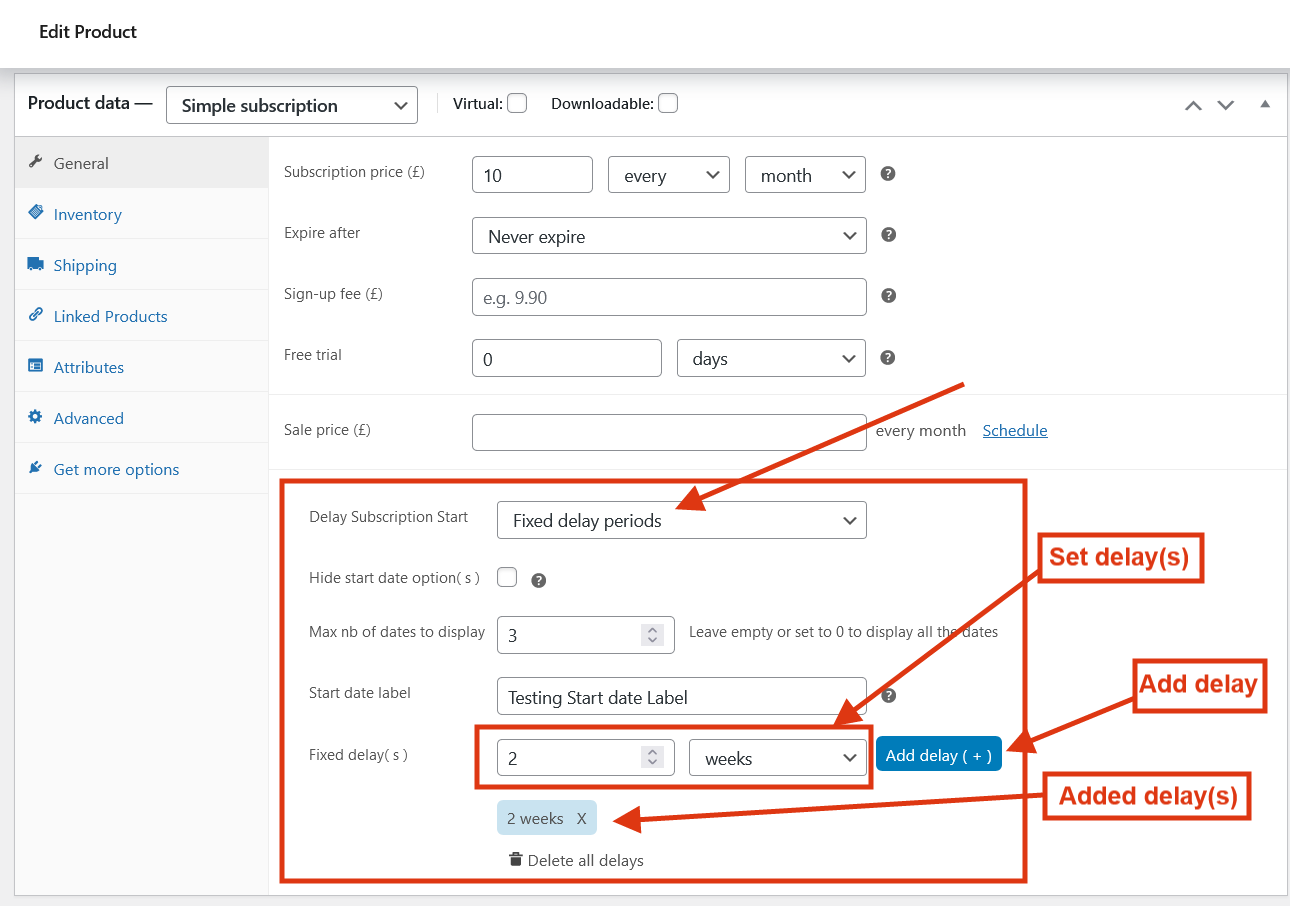Select the Inventory tag icon in sidebar
The image size is (1290, 906).
pos(38,213)
